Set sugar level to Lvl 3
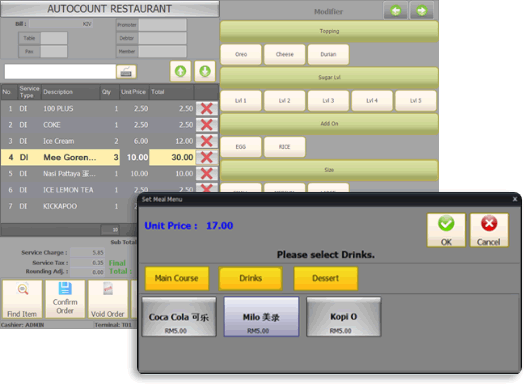This screenshot has height=387, width=527. pyautogui.click(x=328, y=101)
